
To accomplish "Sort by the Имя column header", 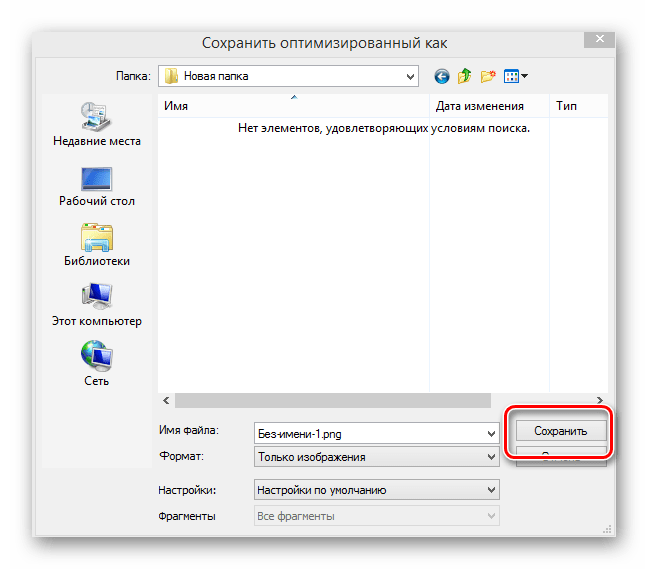I will 293,106.
